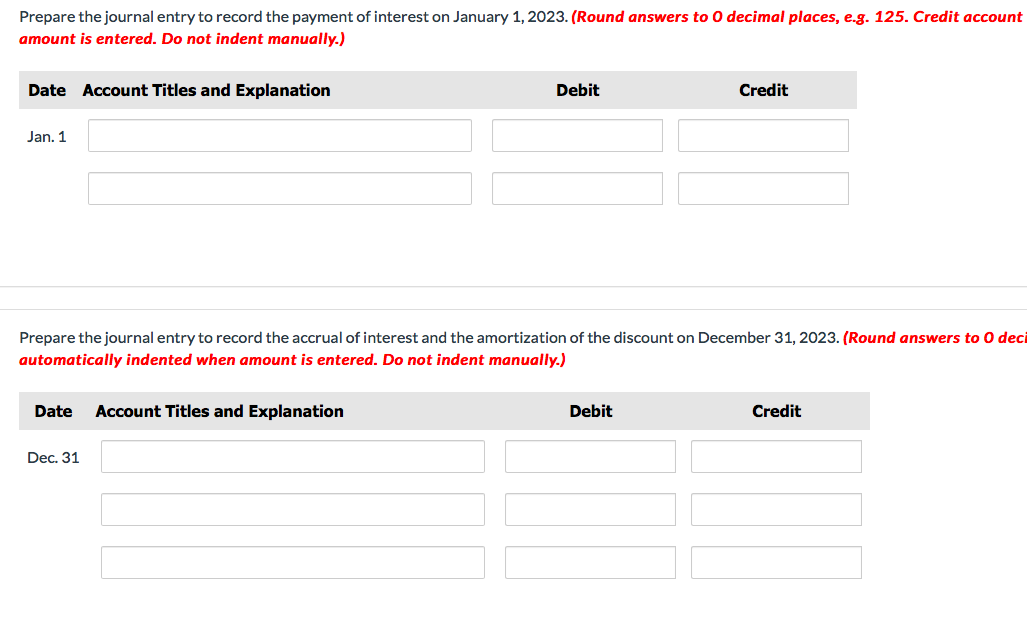The height and width of the screenshot is (643, 1027).
Task: Select the Debit field in the first Jan. 1 row
Action: tap(577, 135)
